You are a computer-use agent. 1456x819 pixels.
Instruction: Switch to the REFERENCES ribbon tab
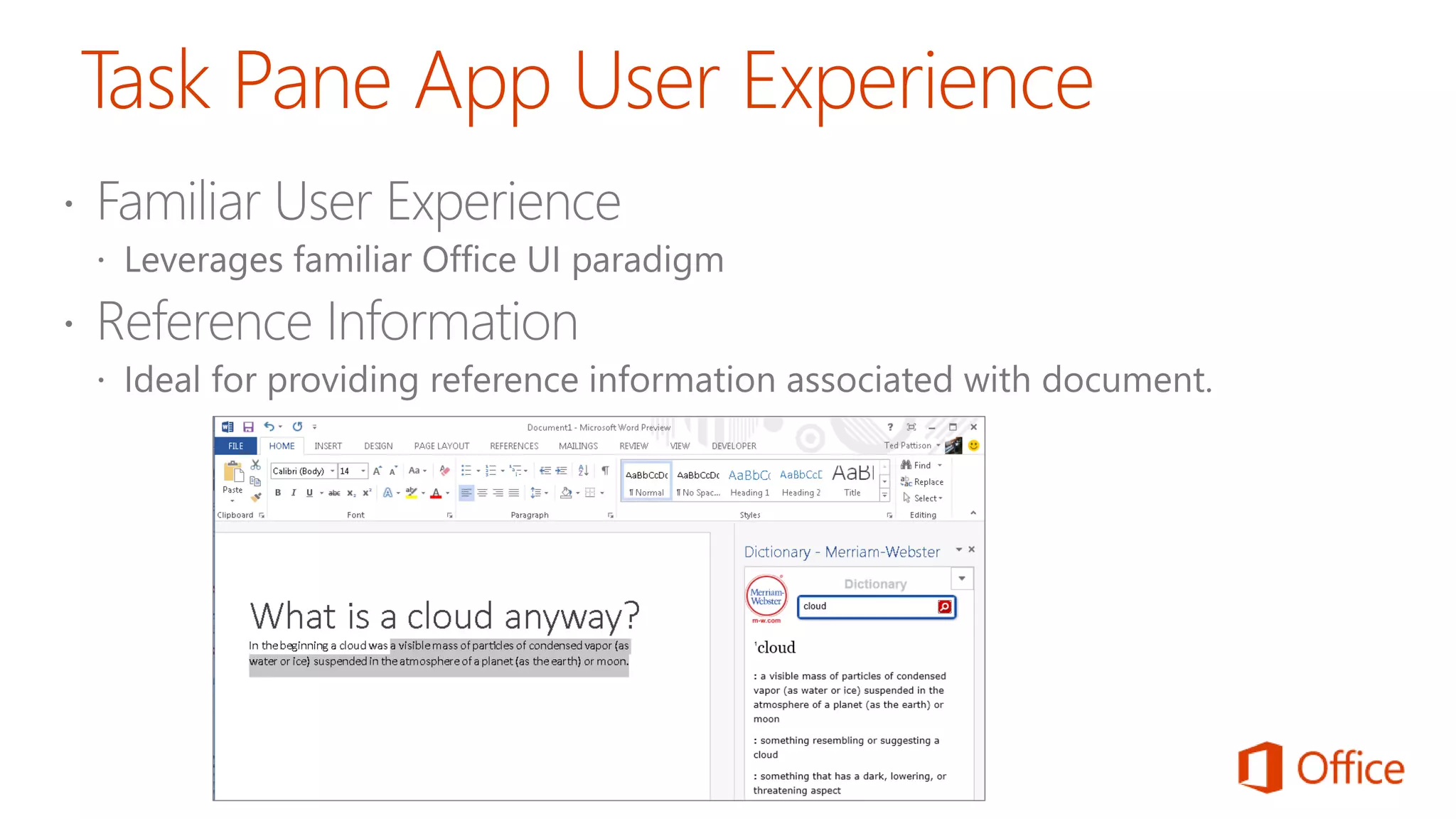point(514,446)
